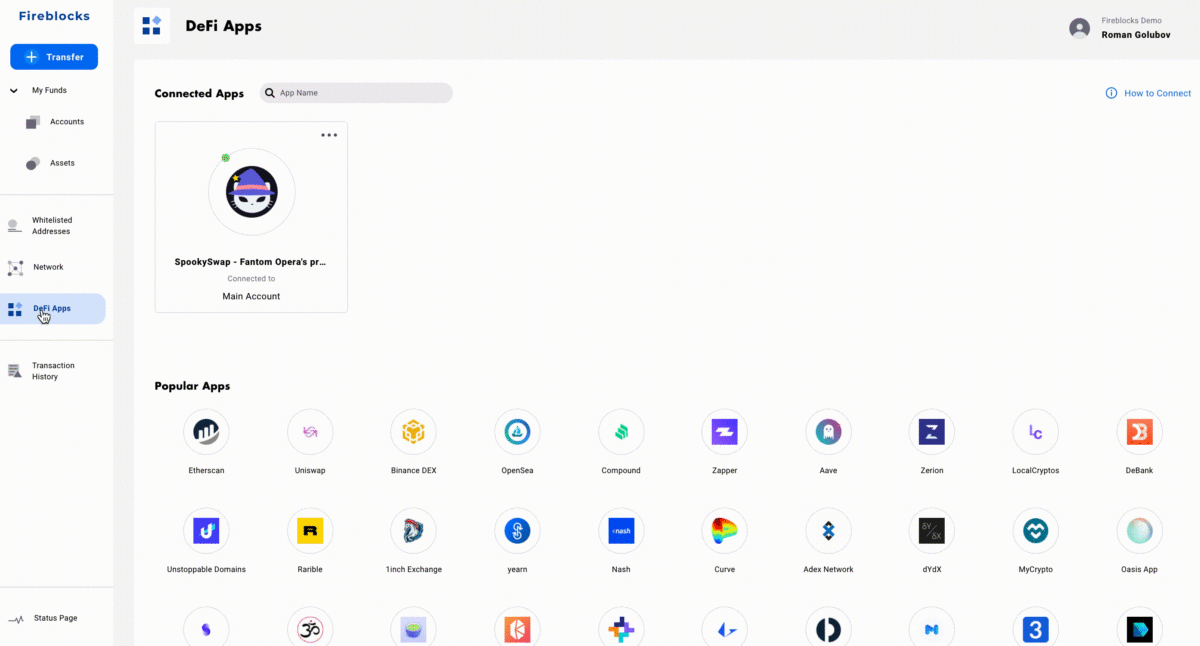
Task: Click the App Name search field
Action: (x=360, y=93)
